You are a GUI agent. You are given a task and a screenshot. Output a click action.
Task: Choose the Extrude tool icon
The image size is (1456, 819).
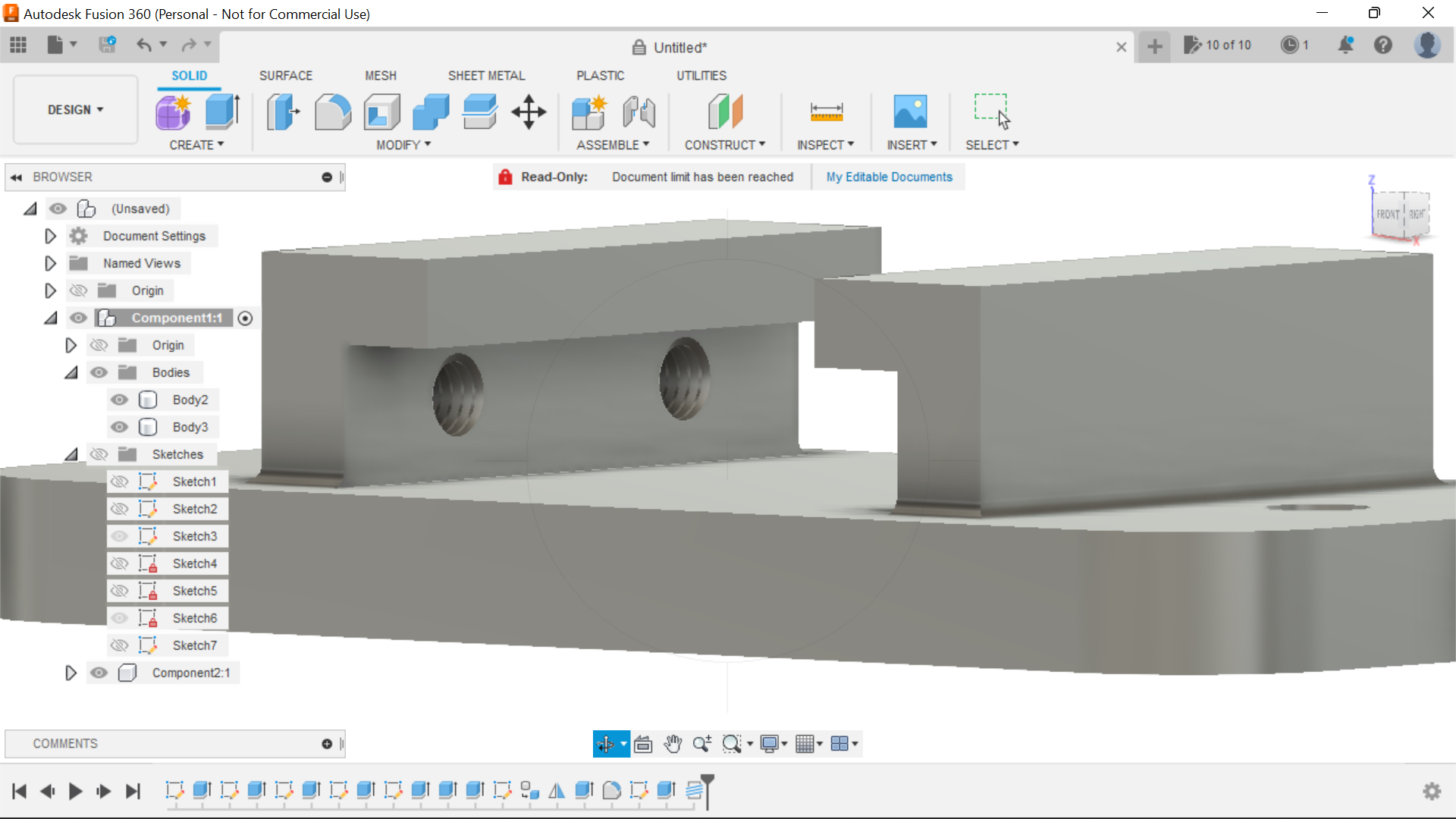223,112
